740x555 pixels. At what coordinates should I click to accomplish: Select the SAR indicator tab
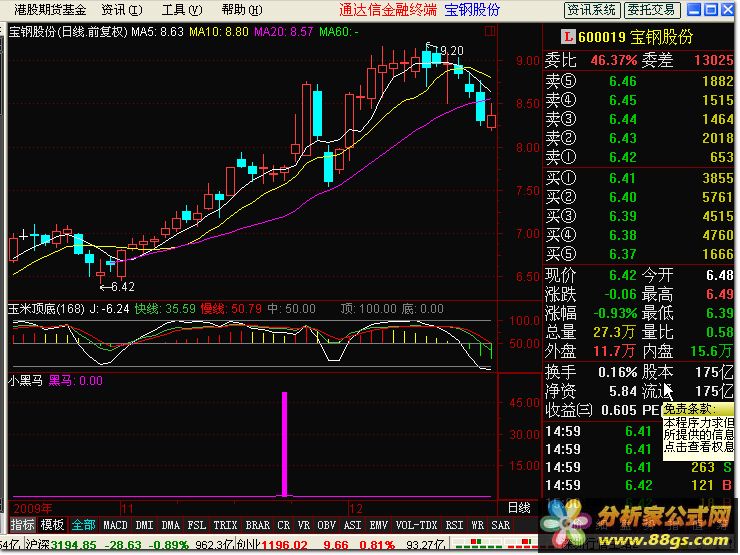tap(500, 525)
